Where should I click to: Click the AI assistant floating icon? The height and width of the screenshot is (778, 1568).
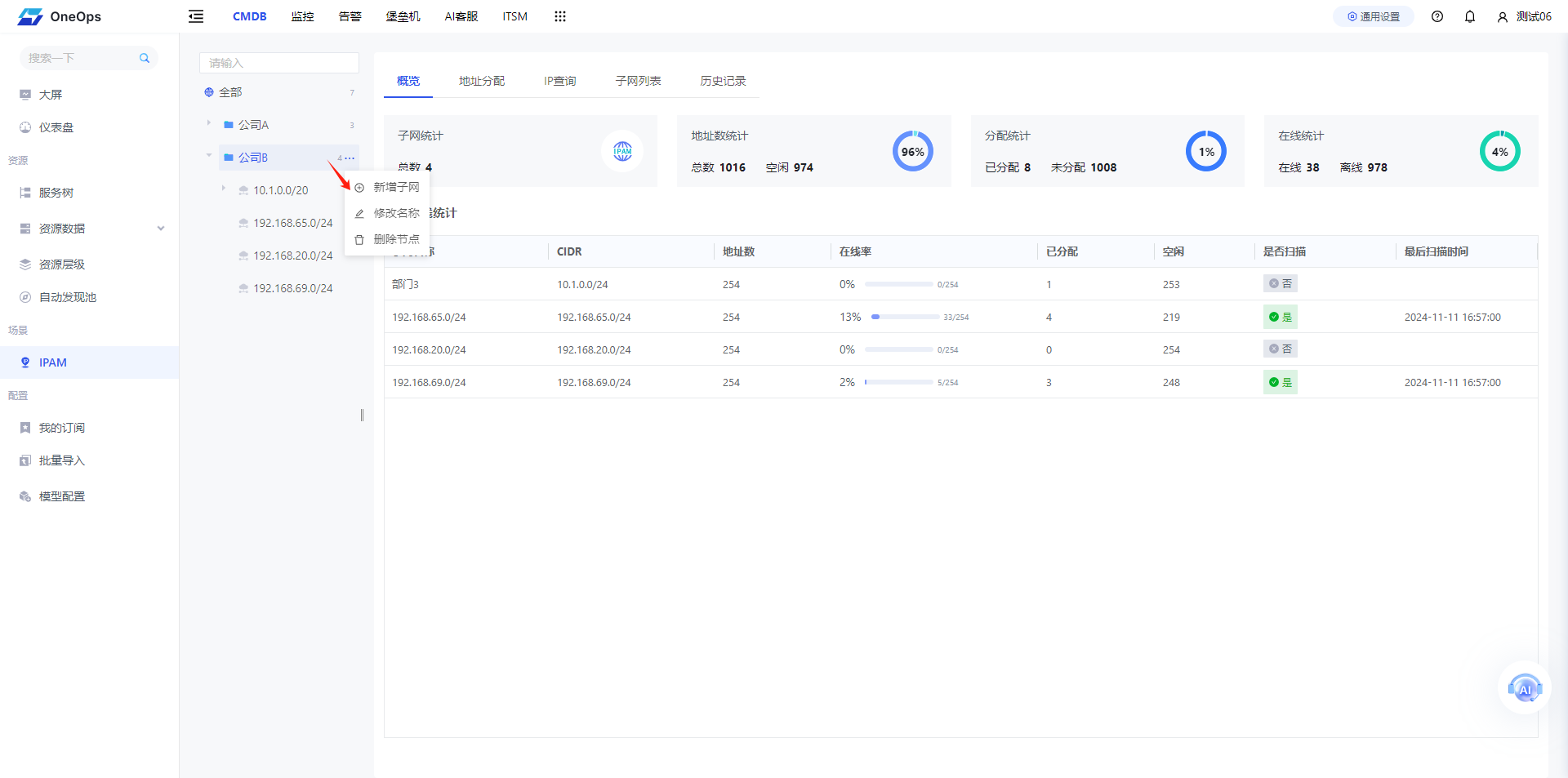[1525, 688]
